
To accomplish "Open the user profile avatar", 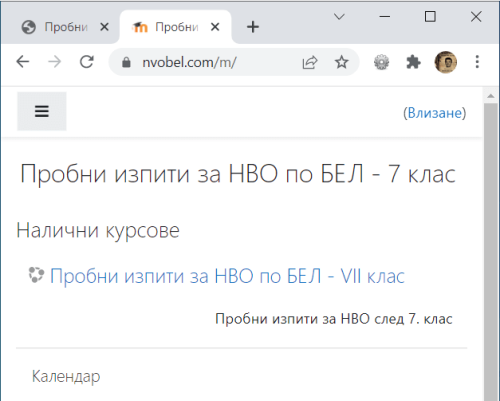I will point(446,62).
